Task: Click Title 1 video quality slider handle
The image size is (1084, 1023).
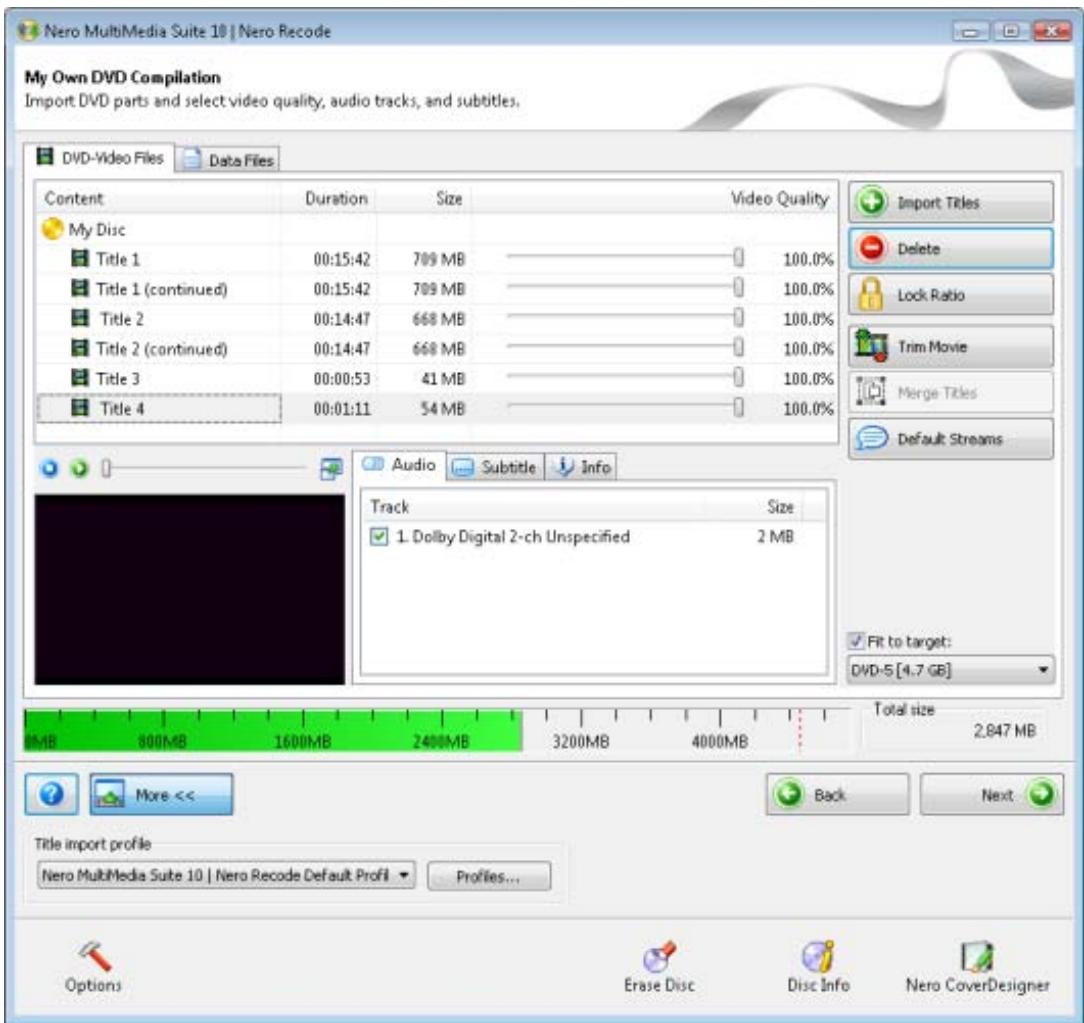Action: [738, 257]
